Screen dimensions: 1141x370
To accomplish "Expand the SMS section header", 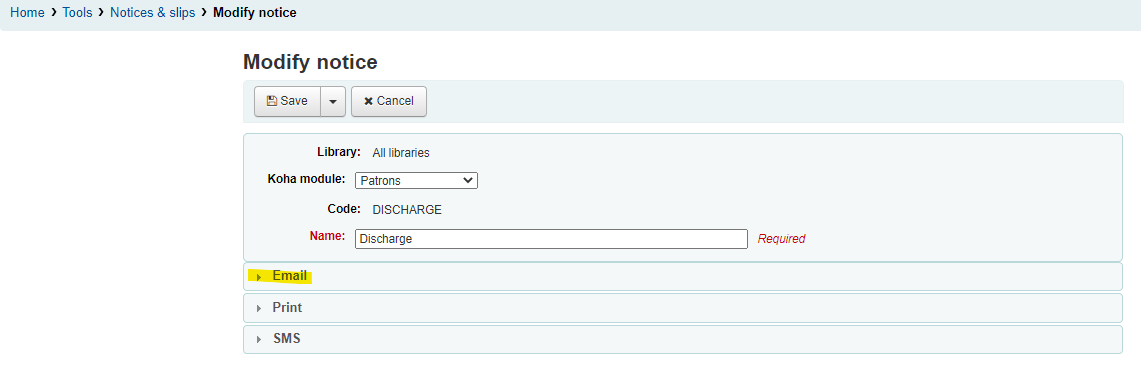I will tap(683, 339).
